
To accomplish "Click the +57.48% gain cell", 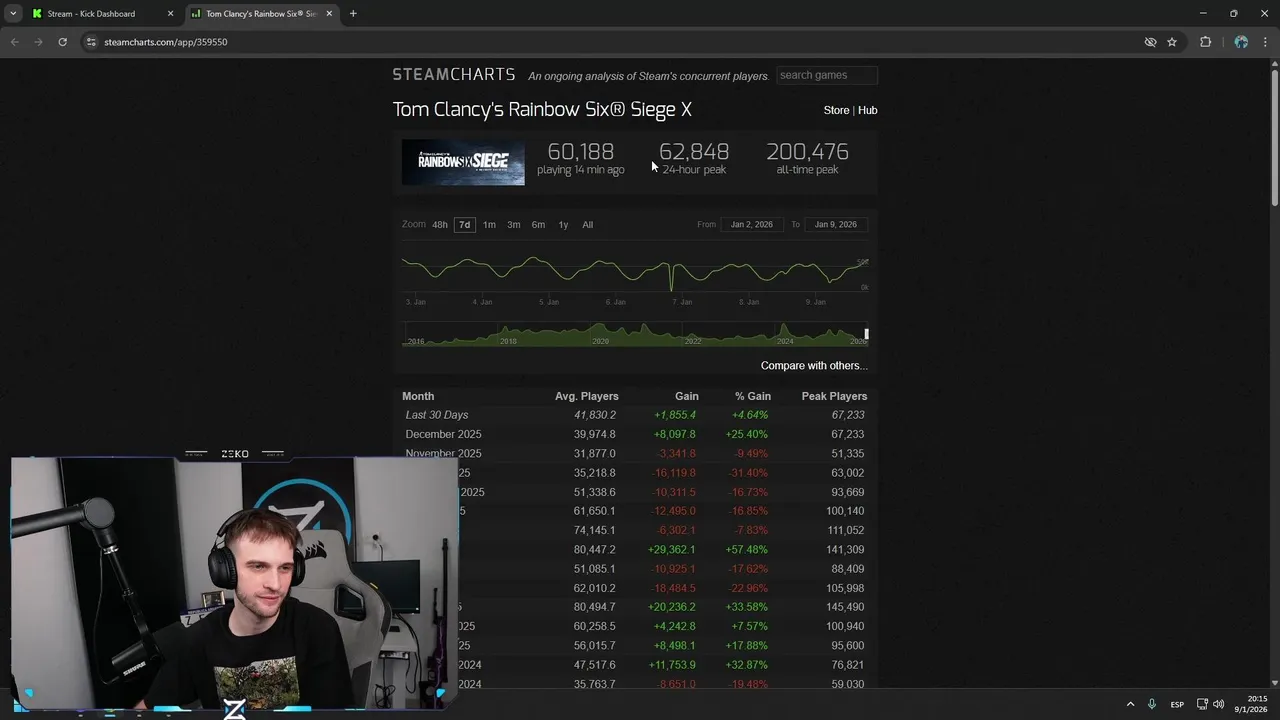I will 746,550.
